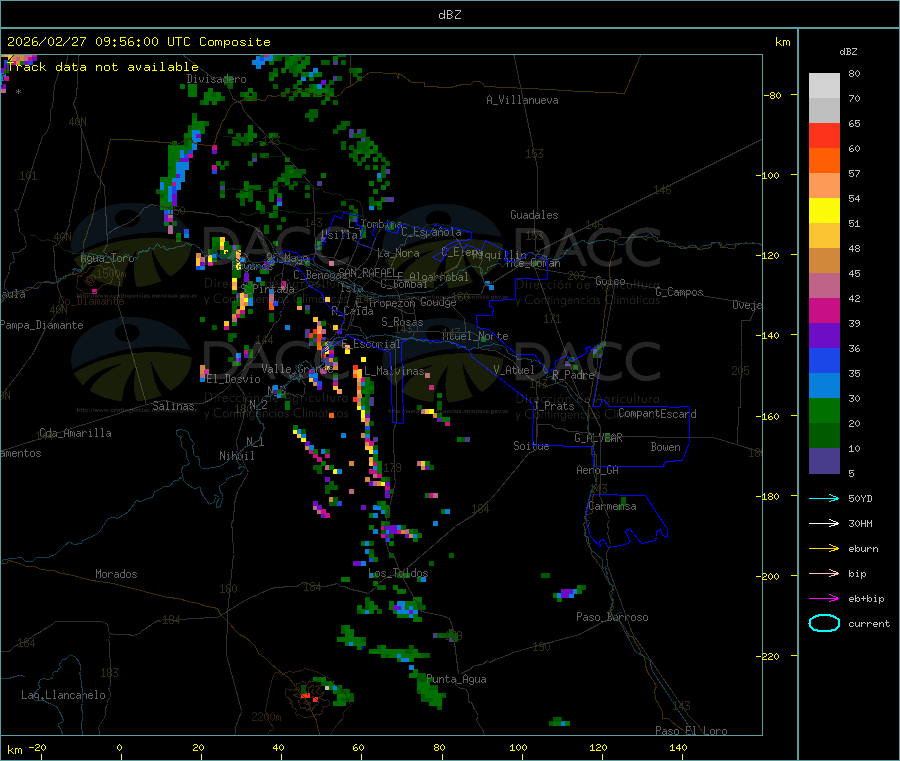Select the red swatch in dBZ legend
The height and width of the screenshot is (761, 900).
coord(824,135)
